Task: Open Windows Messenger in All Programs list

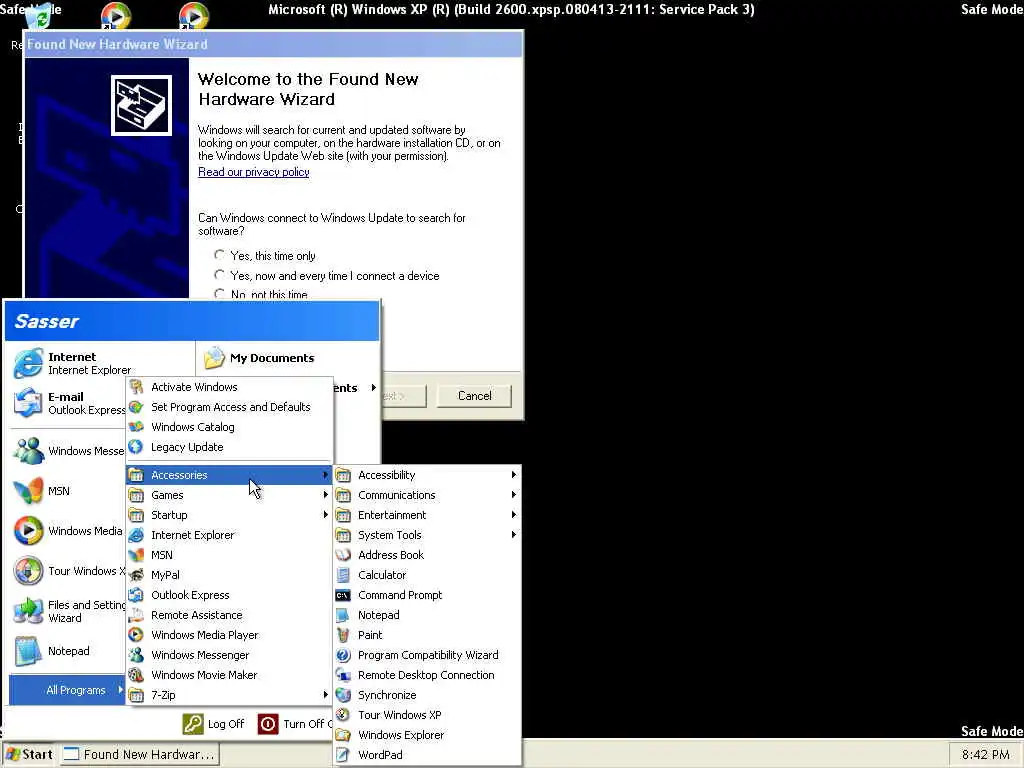Action: [x=229, y=655]
